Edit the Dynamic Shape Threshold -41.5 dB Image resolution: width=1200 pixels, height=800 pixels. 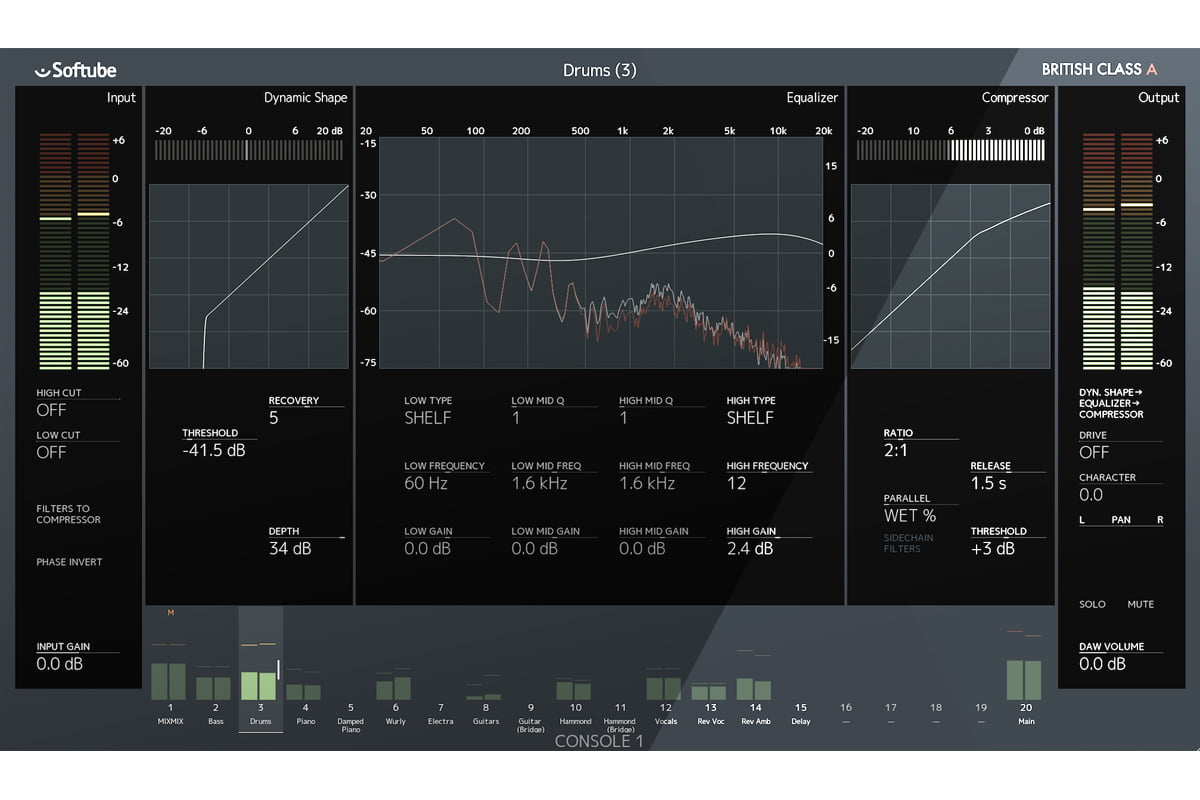click(214, 450)
